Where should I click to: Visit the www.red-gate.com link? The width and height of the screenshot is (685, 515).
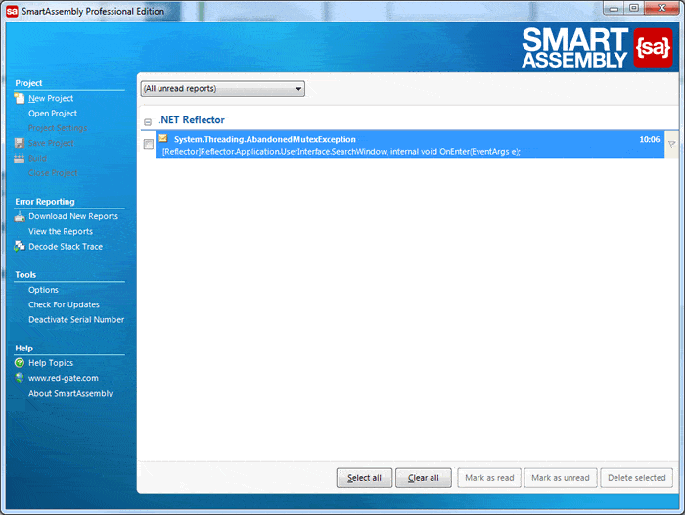pyautogui.click(x=63, y=378)
